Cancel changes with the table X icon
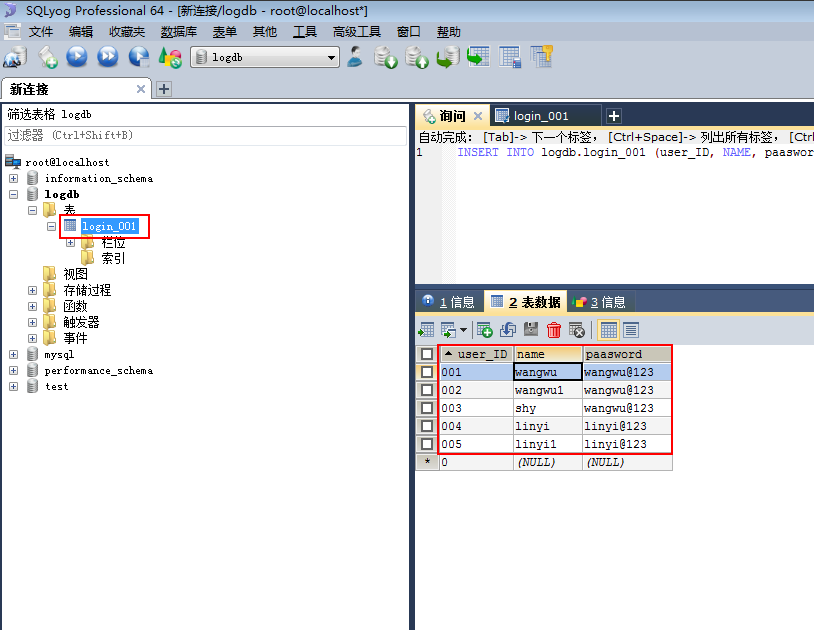814x630 pixels. [577, 330]
